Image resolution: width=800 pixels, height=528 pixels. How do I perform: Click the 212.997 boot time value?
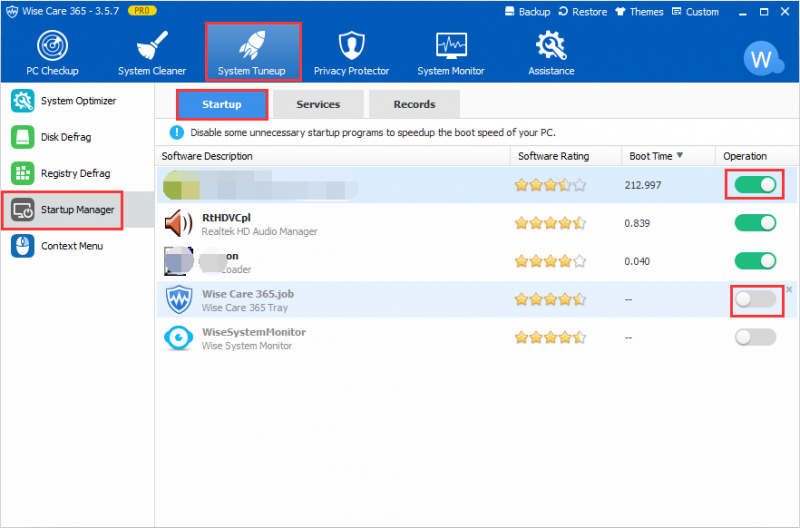tap(643, 185)
